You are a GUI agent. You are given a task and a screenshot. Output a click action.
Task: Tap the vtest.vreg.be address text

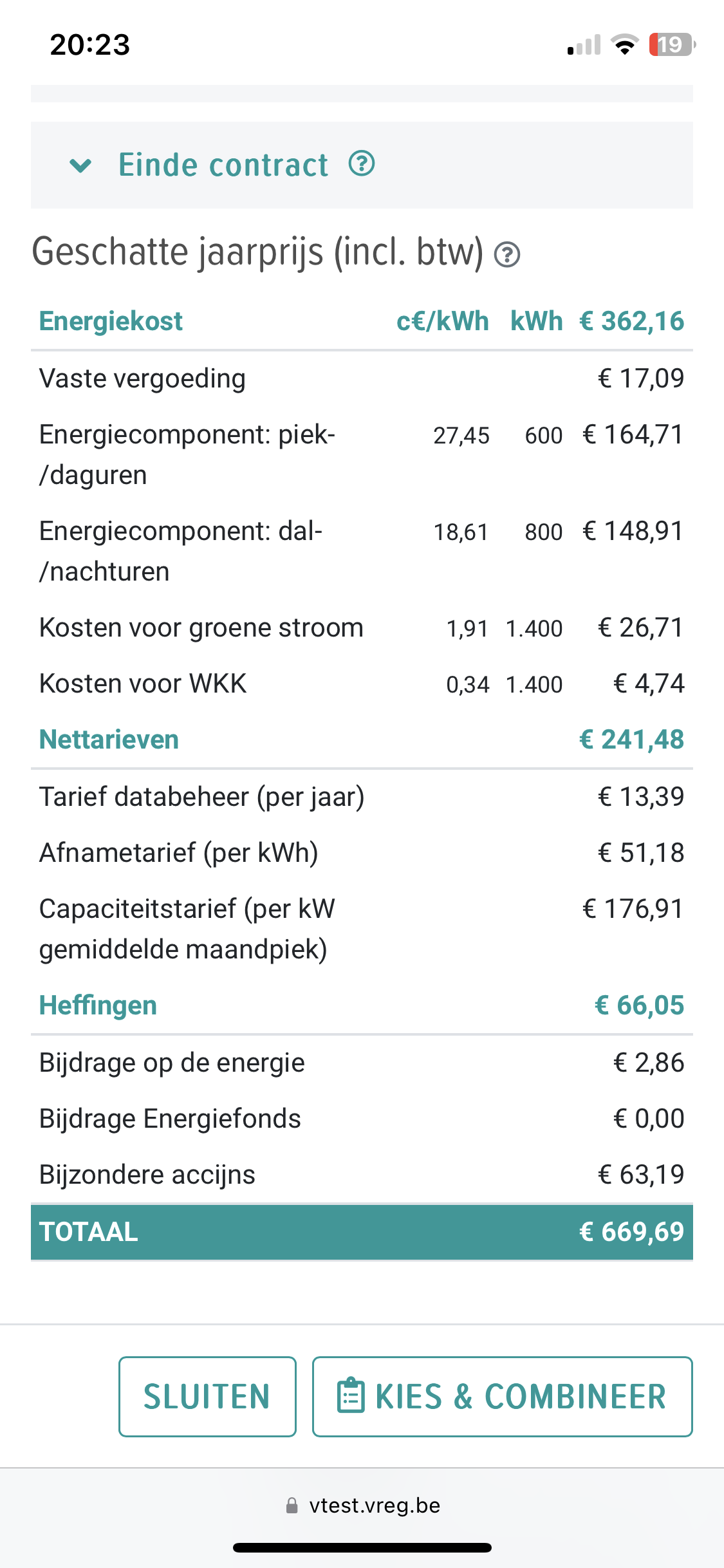[x=375, y=1506]
